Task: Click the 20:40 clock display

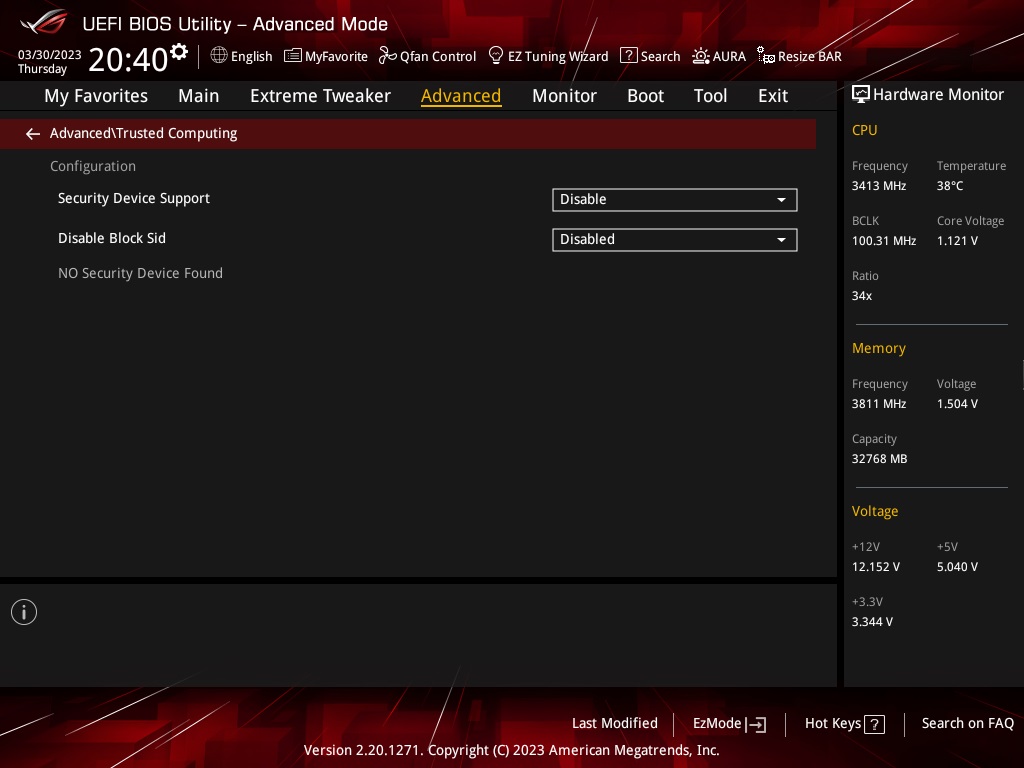Action: (x=128, y=59)
